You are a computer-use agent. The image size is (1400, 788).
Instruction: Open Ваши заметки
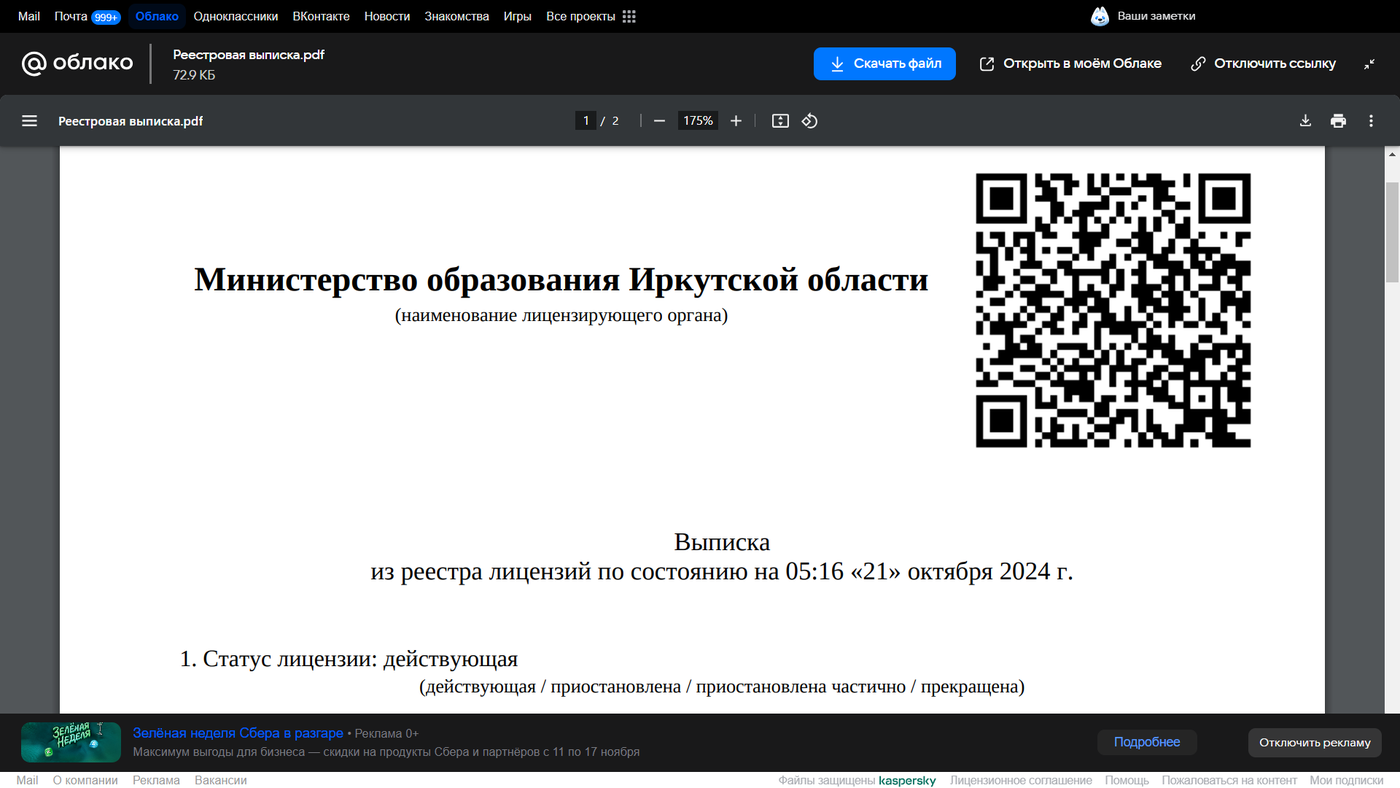[1156, 16]
